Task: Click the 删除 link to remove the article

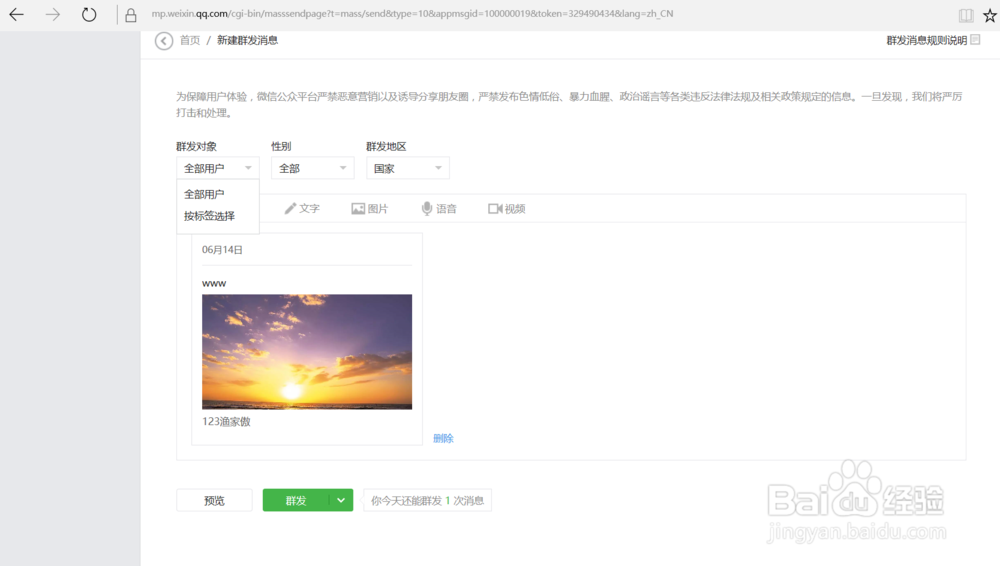Action: pos(443,438)
